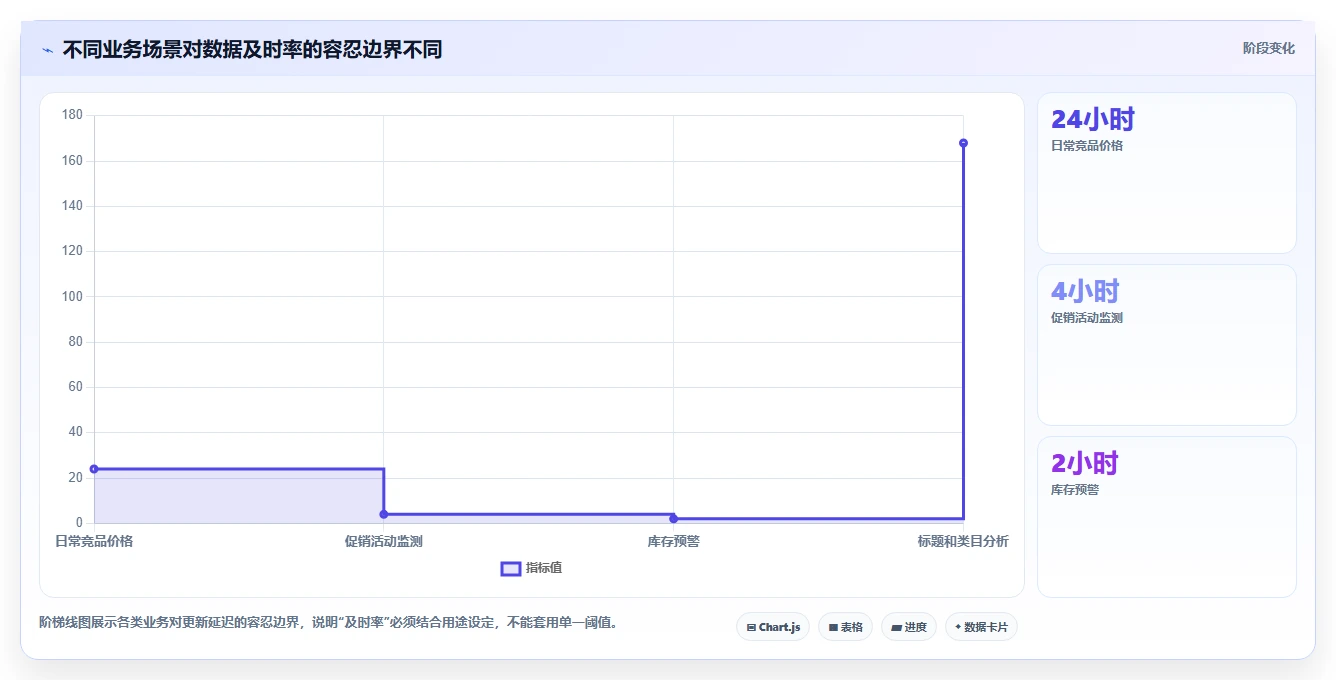This screenshot has width=1336, height=680.
Task: Click the data point for 促销活动监测
Action: click(x=384, y=514)
